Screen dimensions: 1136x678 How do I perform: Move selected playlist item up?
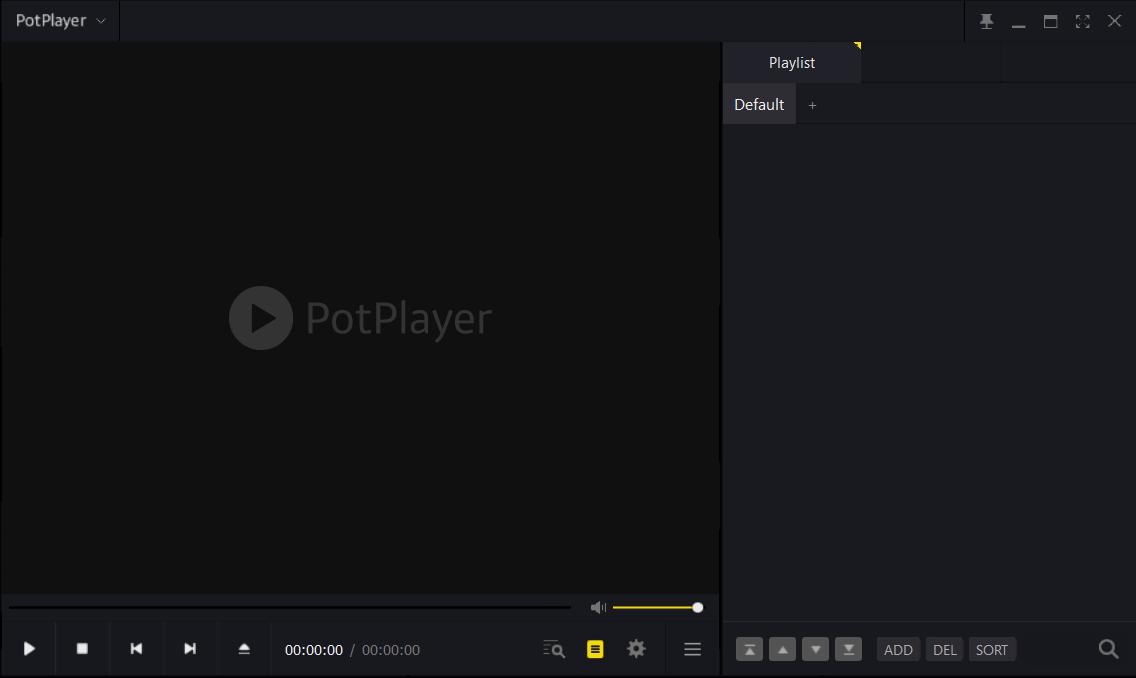(x=782, y=650)
